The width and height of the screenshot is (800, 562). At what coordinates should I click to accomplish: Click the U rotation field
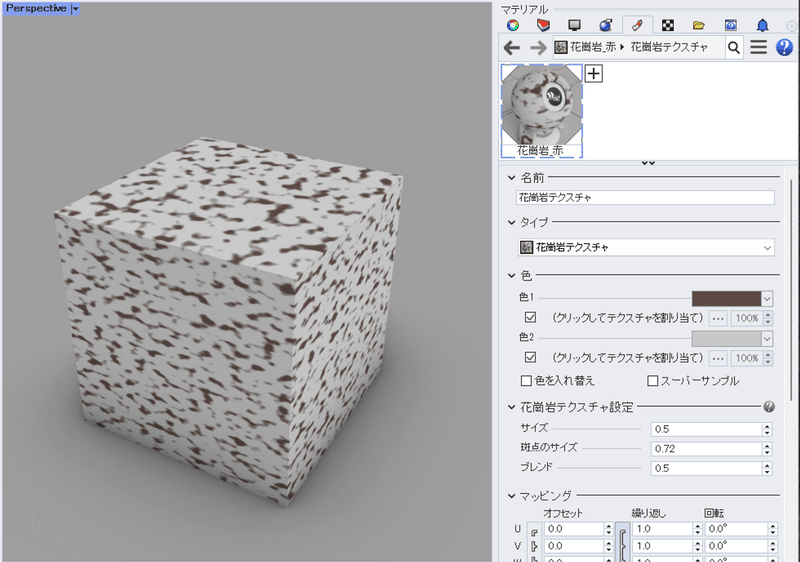[737, 529]
